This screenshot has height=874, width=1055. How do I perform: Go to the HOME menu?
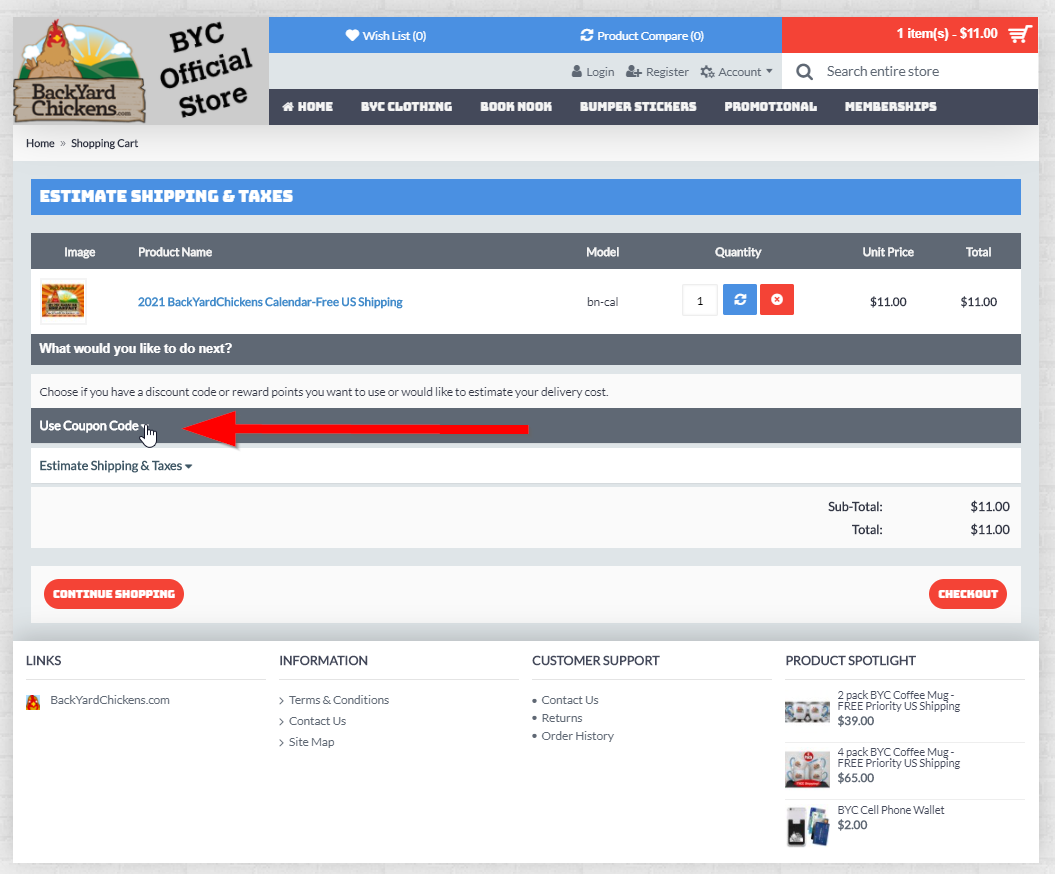point(307,106)
